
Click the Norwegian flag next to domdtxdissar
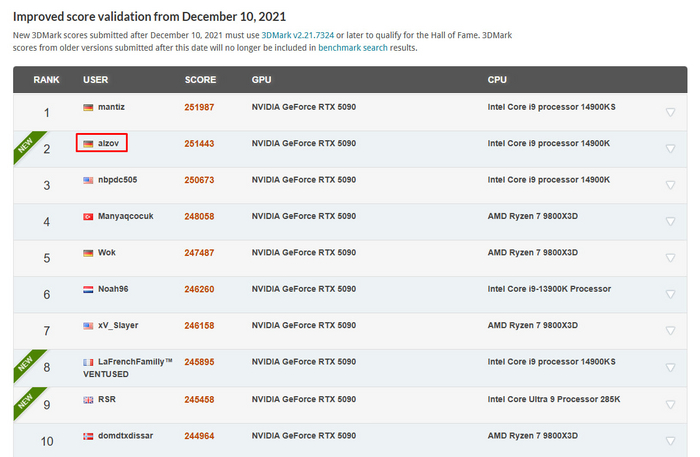click(88, 436)
